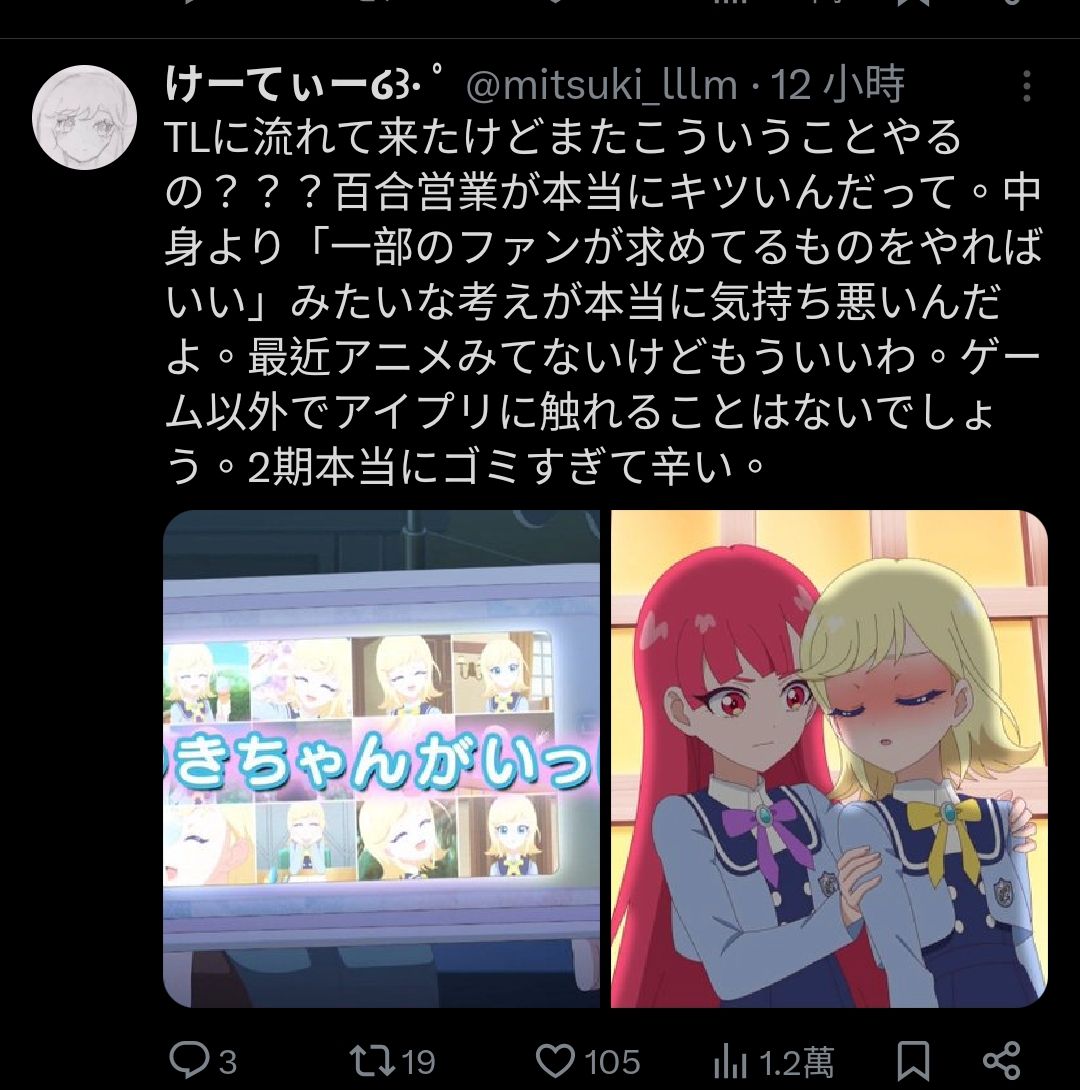Open the reply speech bubble icon
Viewport: 1080px width, 1090px height.
pyautogui.click(x=189, y=1061)
